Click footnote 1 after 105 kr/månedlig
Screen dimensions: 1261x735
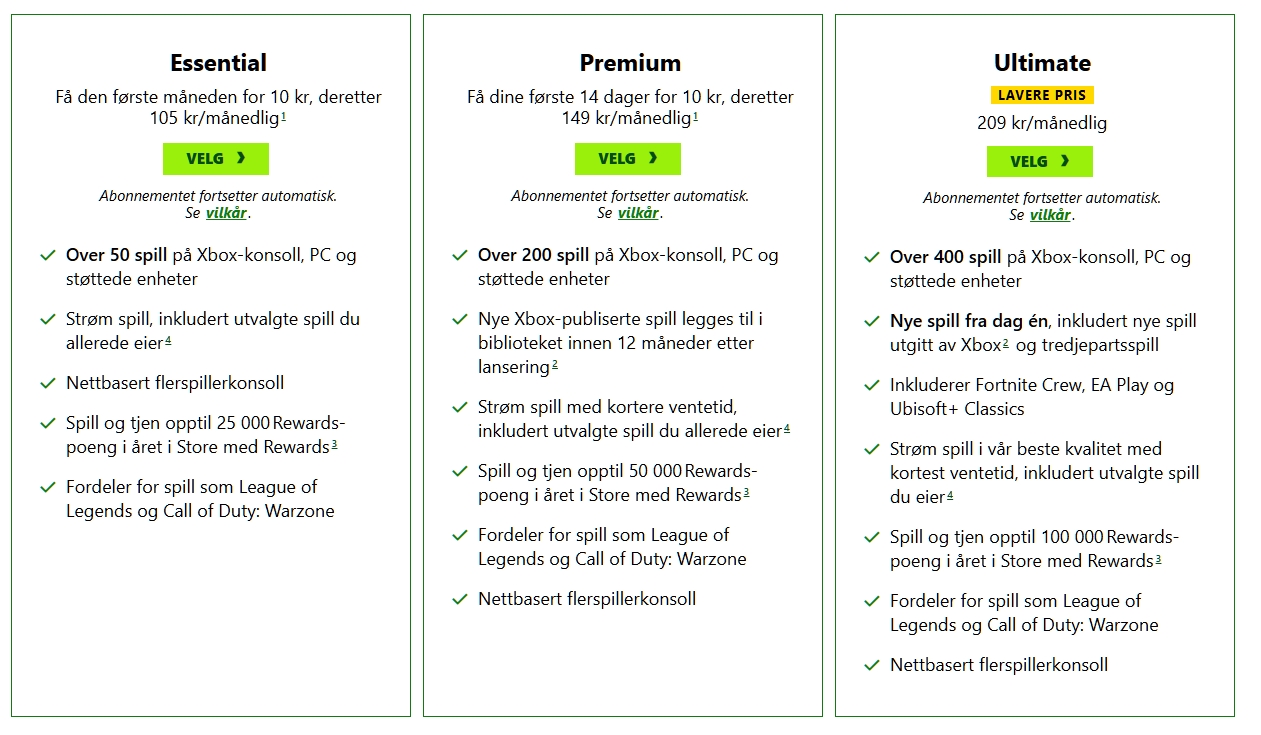(283, 117)
